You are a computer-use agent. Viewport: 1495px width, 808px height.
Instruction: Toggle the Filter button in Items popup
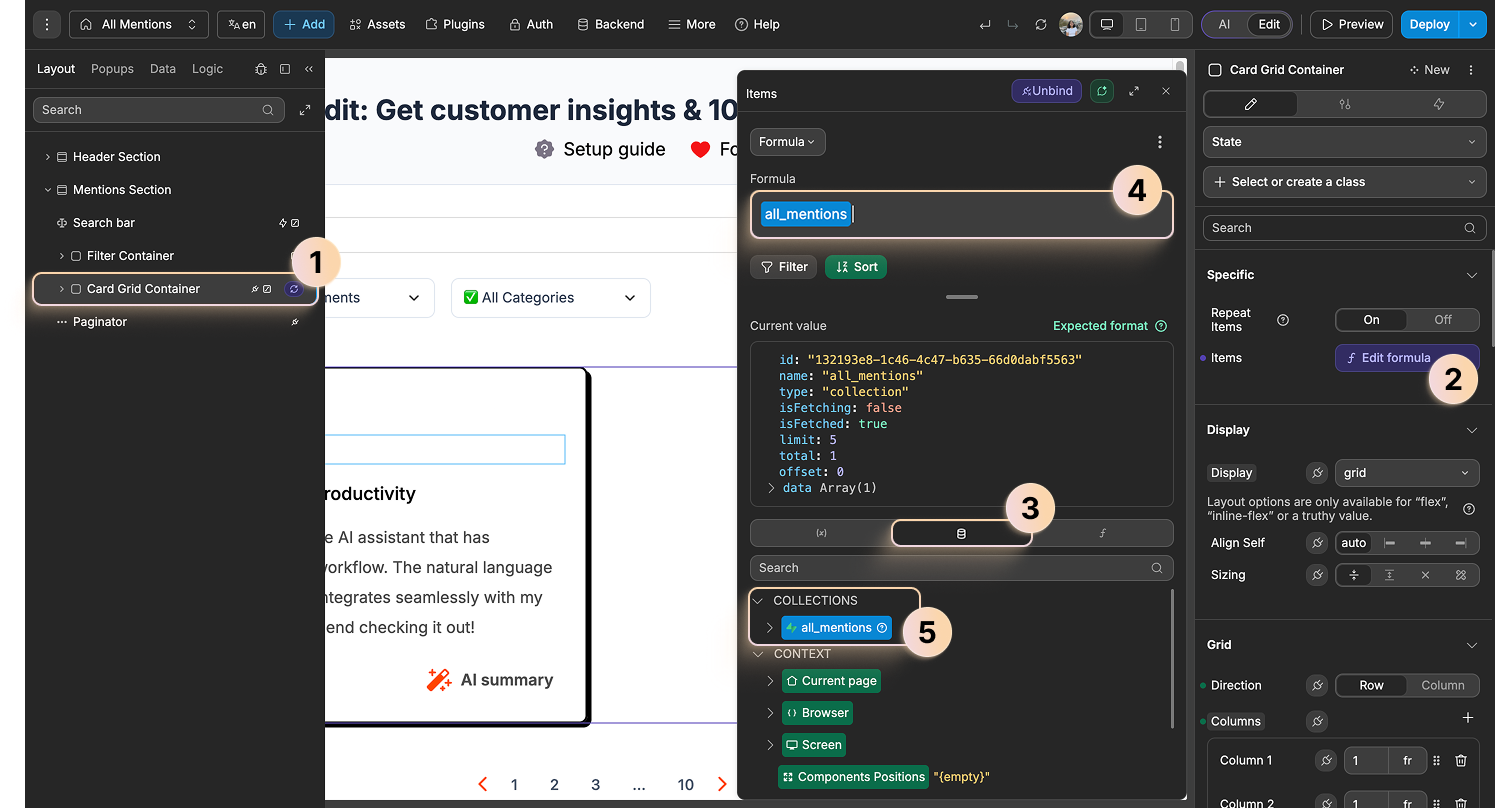pos(784,267)
